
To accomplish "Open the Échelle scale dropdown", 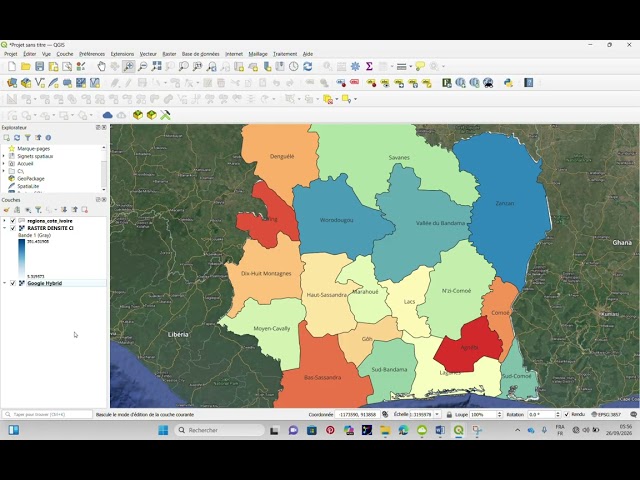I will point(437,414).
